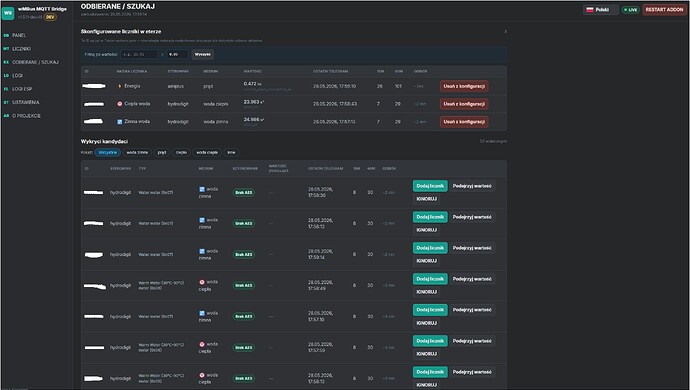Viewport: 690px width, 390px height.
Task: Click cold water icon in 17:57:19 candidate row
Action: (x=202, y=313)
